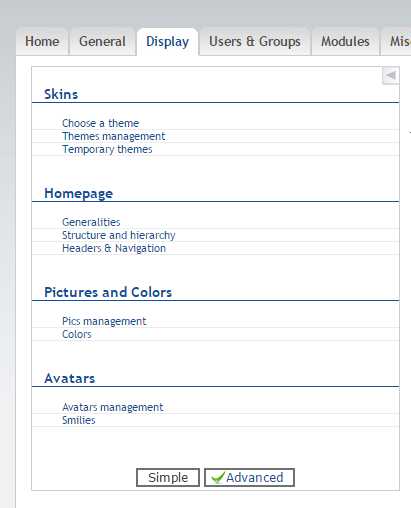
Task: Open the Smilies link
Action: (79, 420)
